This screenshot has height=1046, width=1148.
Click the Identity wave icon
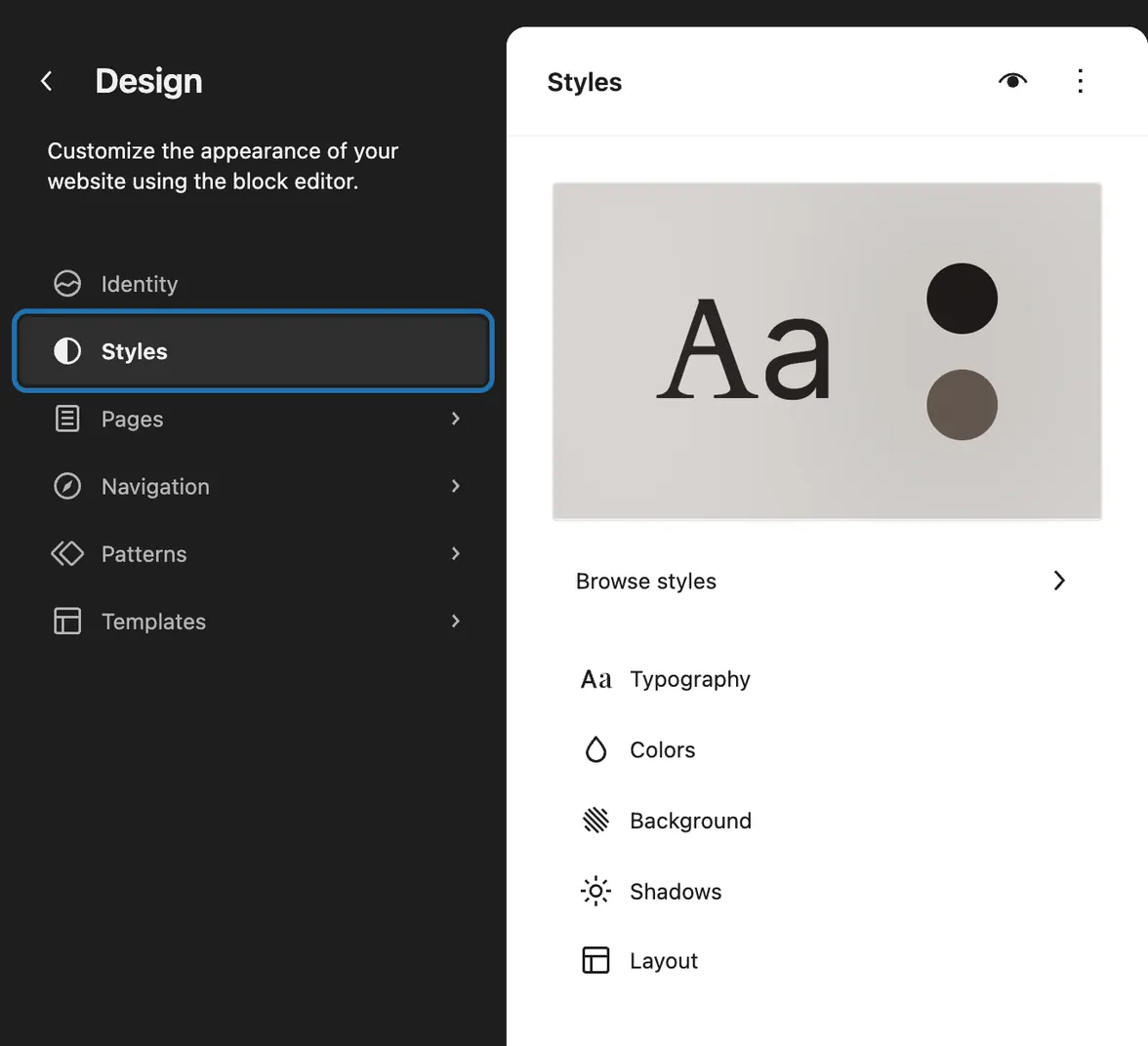coord(67,283)
